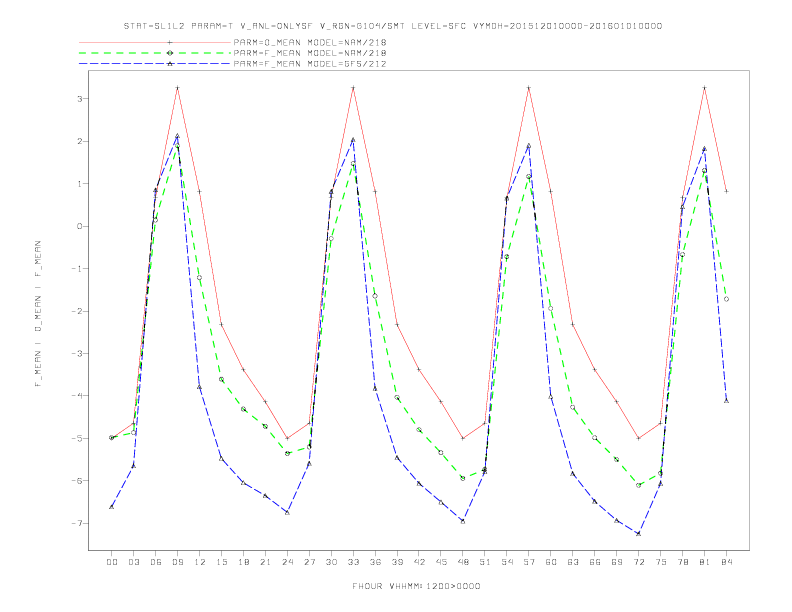Click x-axis forecast hour label 48
792x612 pixels.
(463, 562)
